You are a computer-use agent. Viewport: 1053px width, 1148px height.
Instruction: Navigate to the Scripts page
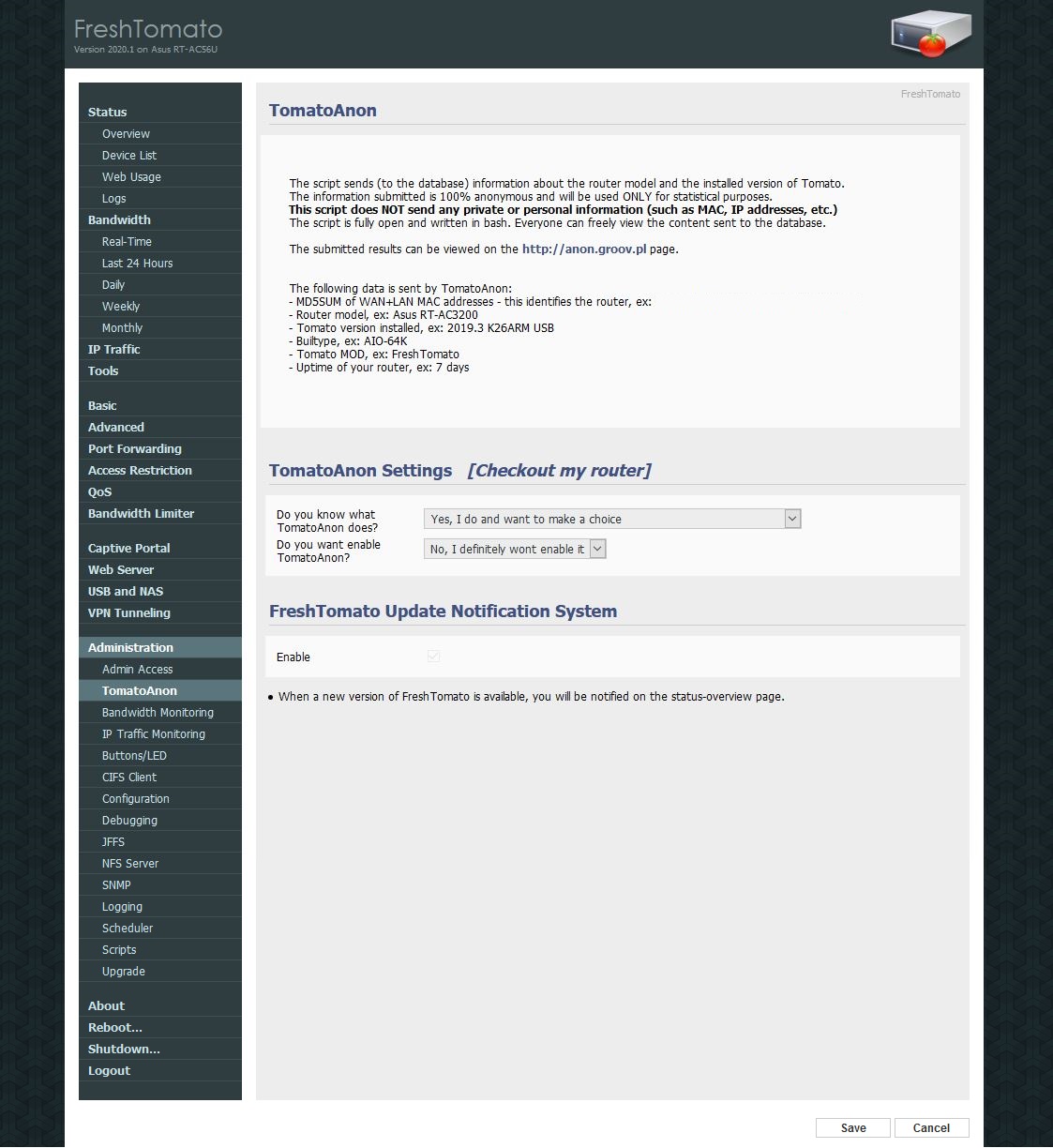coord(160,950)
